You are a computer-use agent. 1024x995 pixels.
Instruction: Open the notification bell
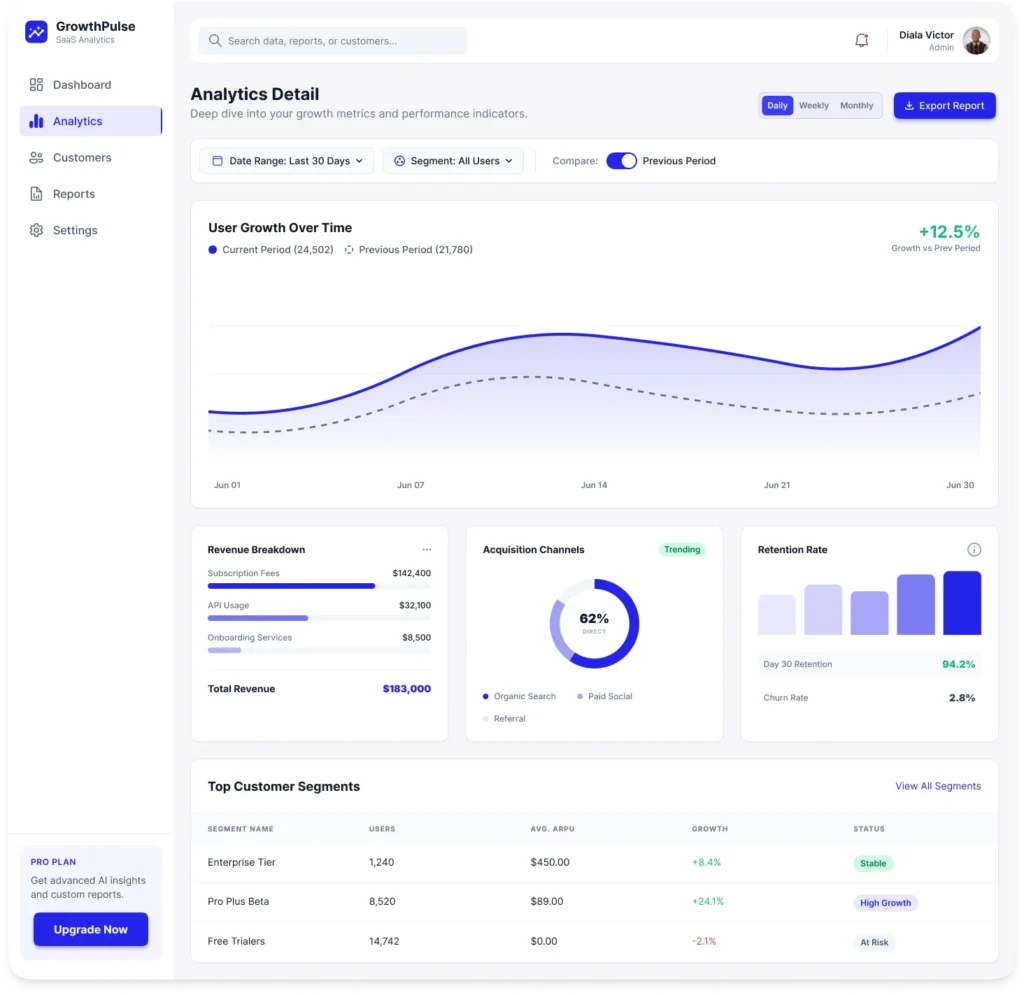(x=861, y=40)
